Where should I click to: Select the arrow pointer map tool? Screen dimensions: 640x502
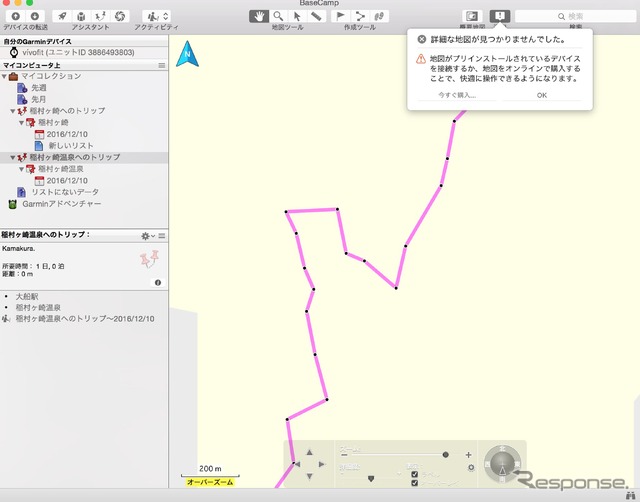tap(297, 16)
